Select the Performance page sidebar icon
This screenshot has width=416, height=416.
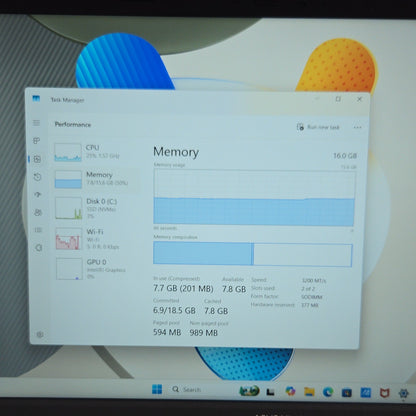click(x=37, y=159)
